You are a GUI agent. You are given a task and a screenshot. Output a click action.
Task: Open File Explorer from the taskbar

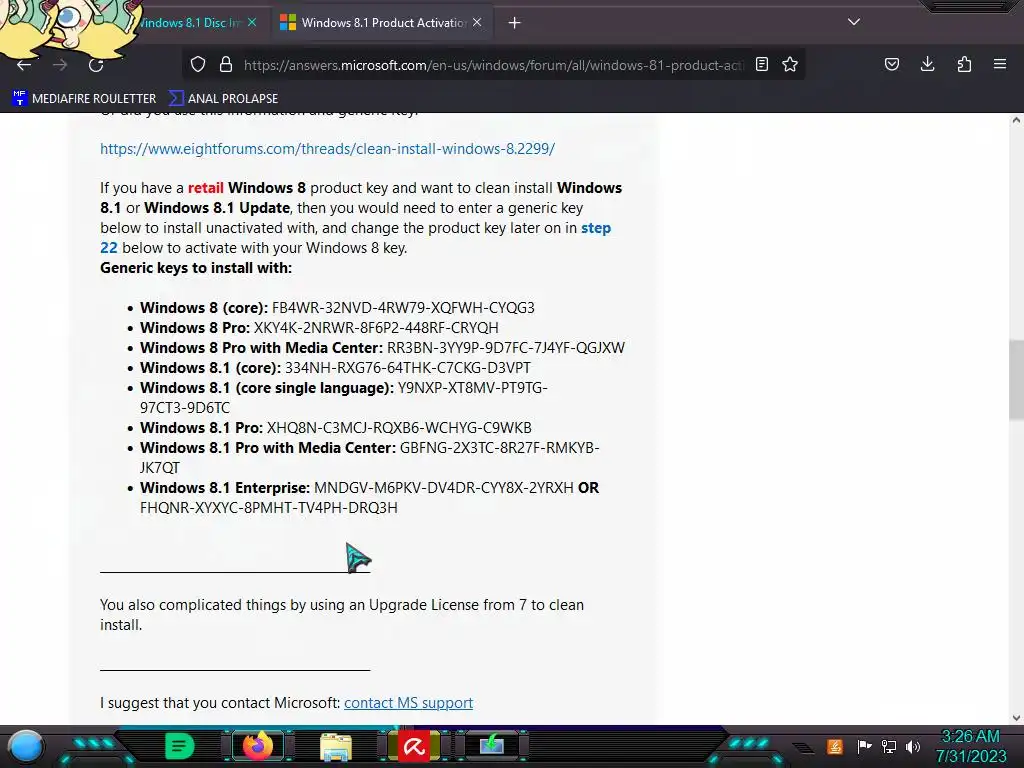pos(336,746)
